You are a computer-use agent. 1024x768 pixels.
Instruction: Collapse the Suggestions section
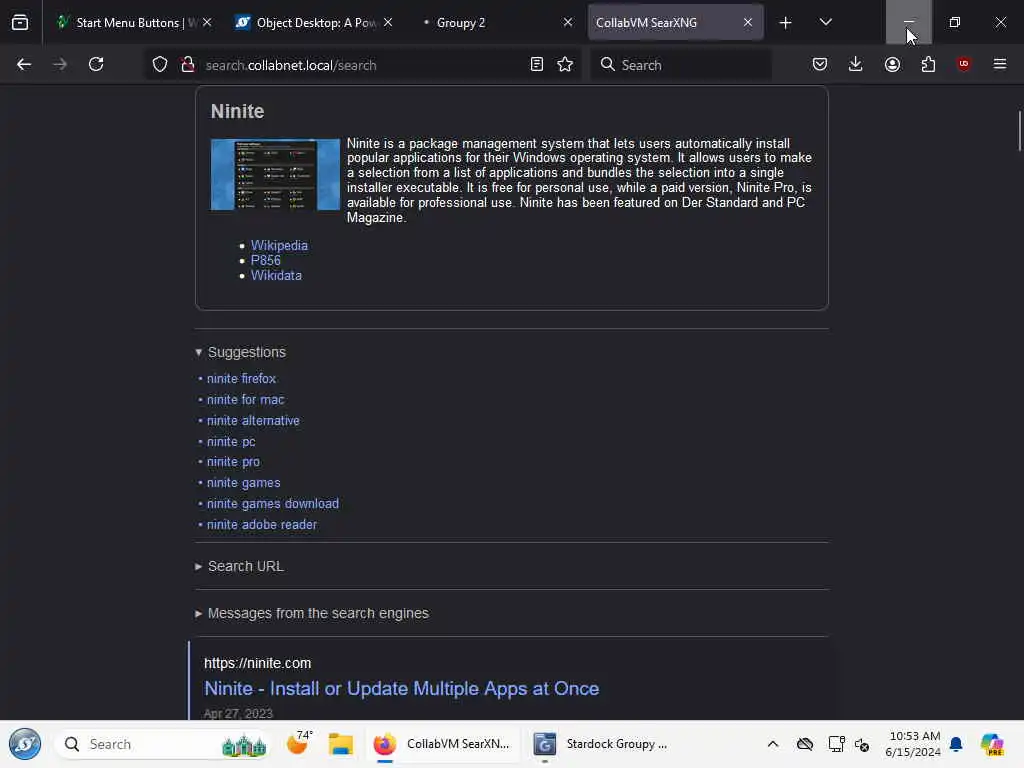[x=240, y=352]
